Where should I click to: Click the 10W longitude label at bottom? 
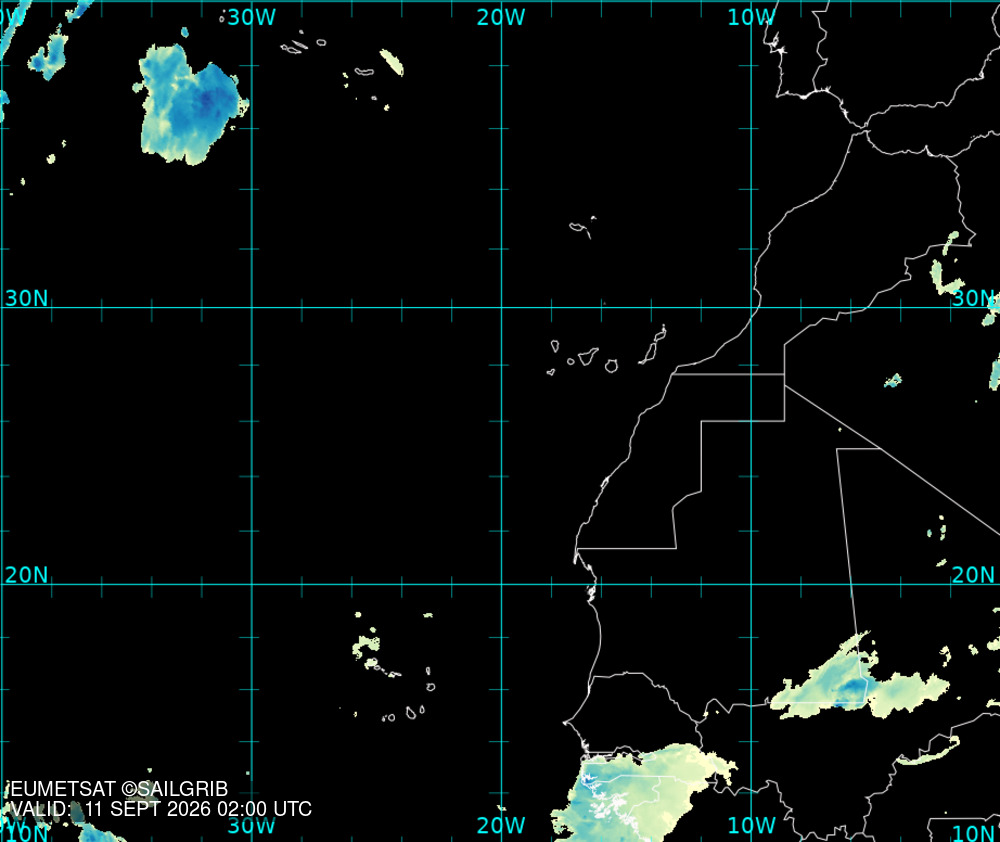[x=752, y=825]
